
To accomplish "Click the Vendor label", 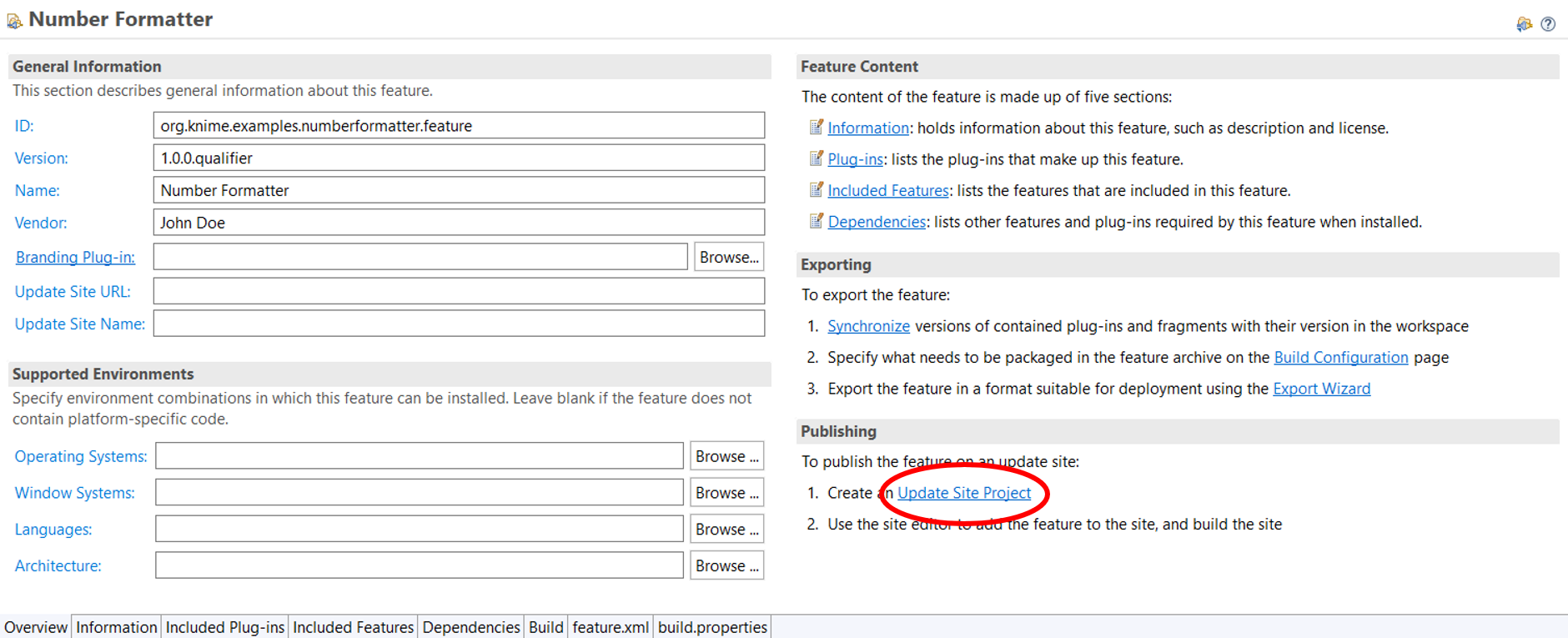I will click(x=41, y=223).
